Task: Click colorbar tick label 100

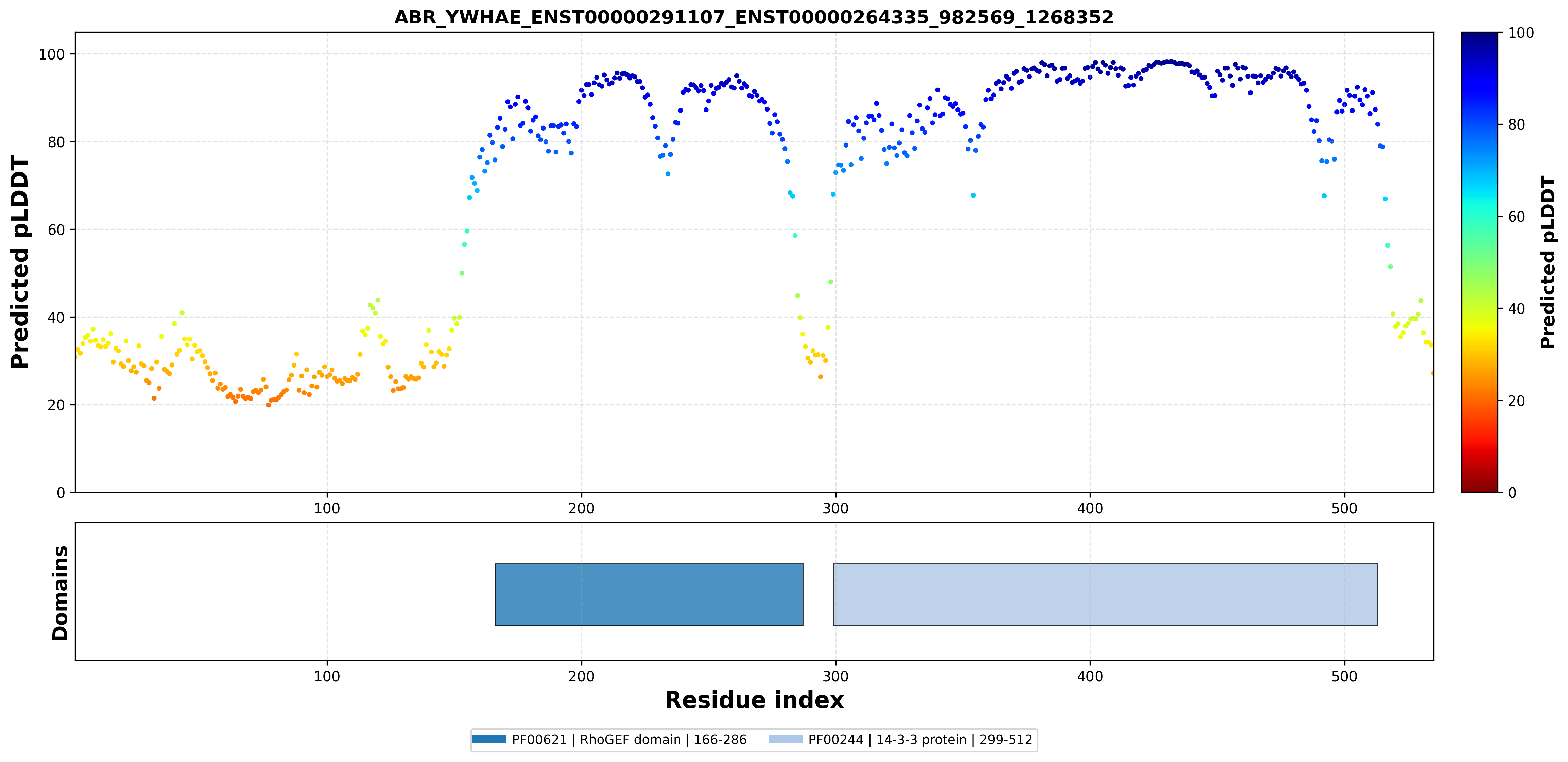Action: (x=1520, y=33)
